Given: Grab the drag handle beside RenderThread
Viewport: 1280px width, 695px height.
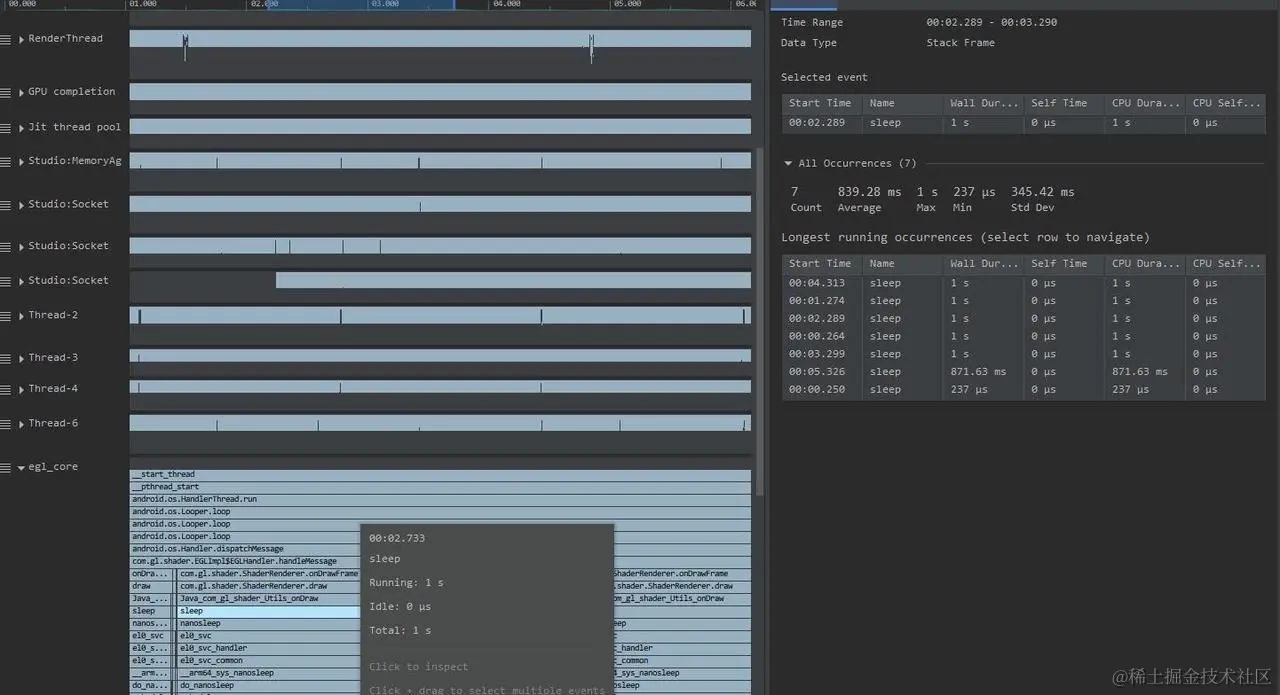Looking at the screenshot, I should coord(6,39).
